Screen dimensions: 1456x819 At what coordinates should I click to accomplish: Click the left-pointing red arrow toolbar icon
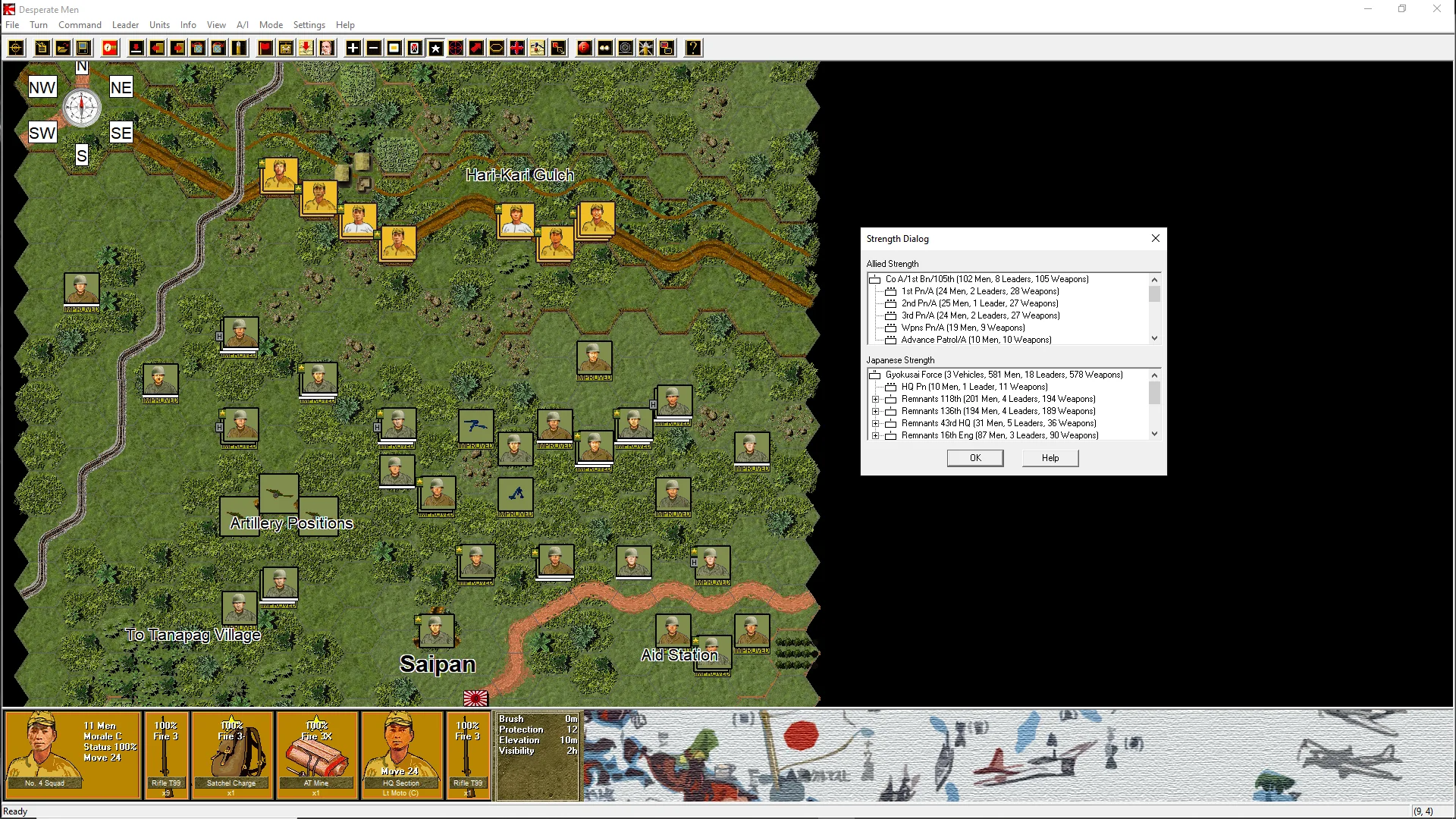tap(157, 49)
